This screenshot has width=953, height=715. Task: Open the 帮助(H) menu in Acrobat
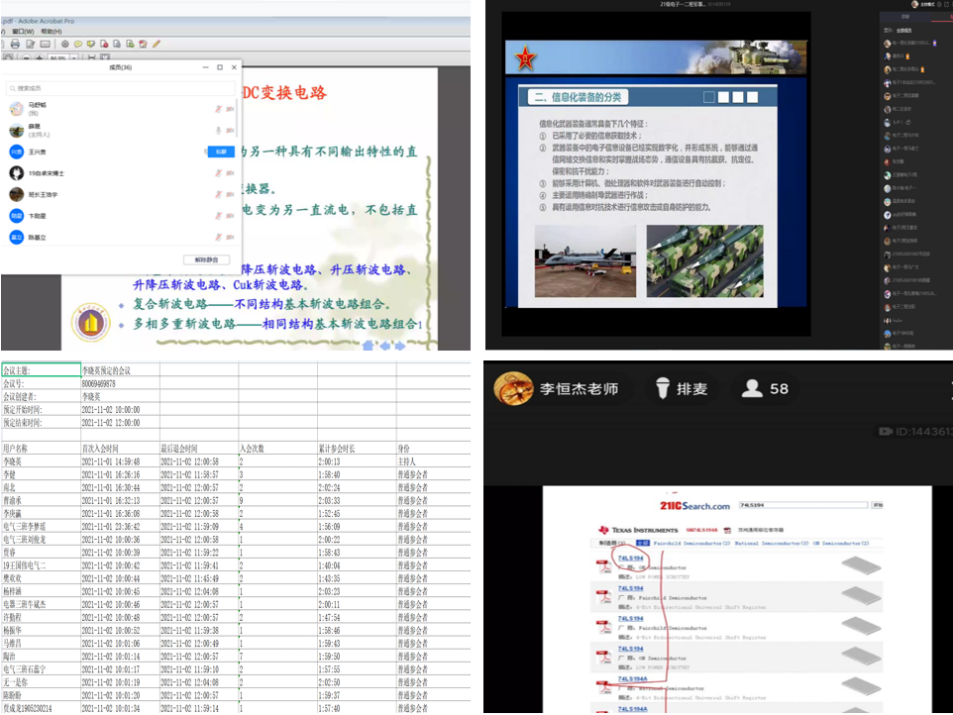[50, 31]
